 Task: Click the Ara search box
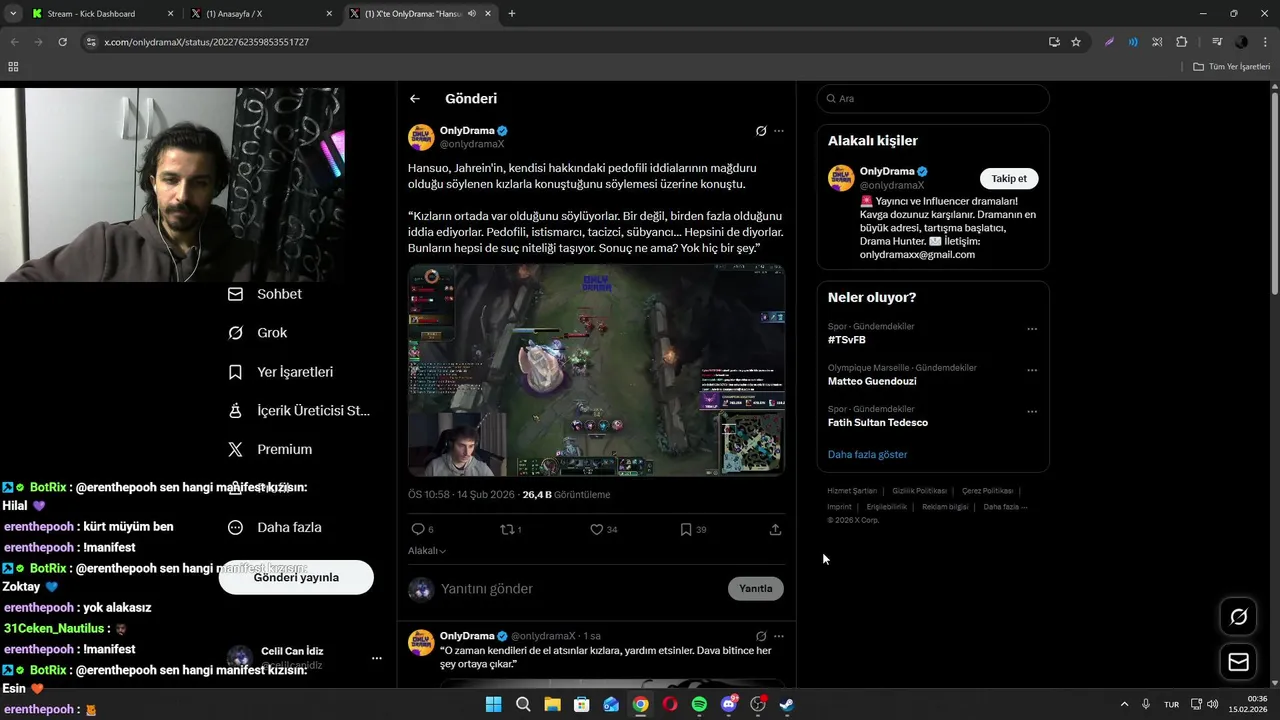pyautogui.click(x=933, y=99)
